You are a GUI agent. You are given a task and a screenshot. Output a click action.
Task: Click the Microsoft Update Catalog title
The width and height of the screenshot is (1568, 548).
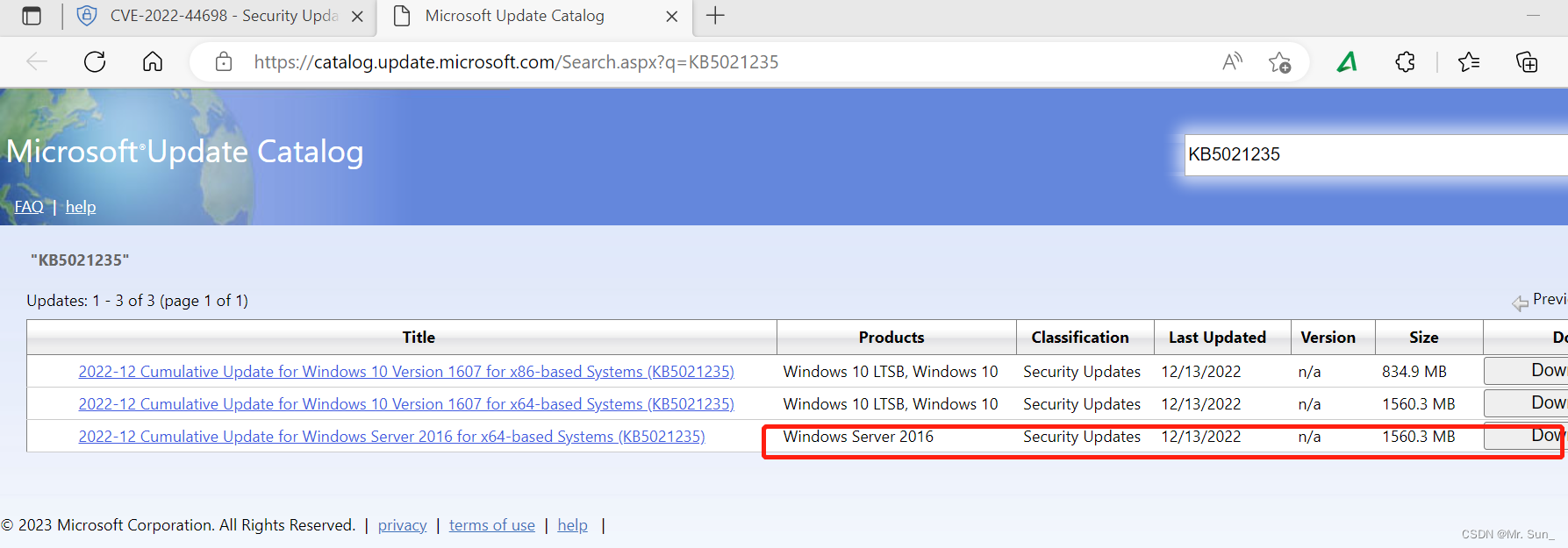pos(185,152)
